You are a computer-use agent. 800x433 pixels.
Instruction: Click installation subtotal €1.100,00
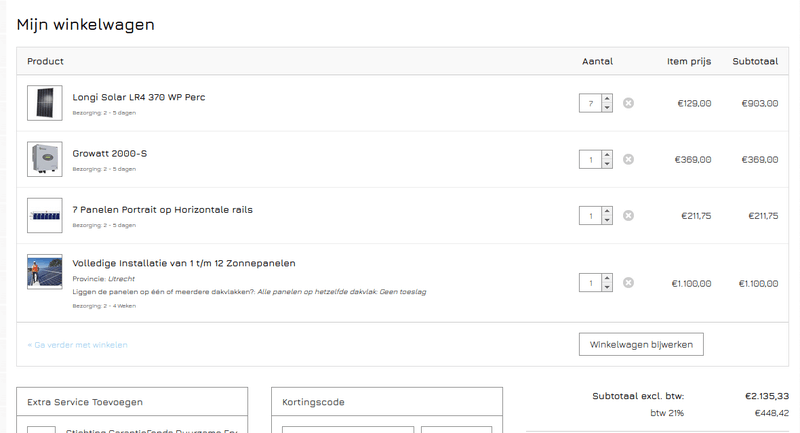758,284
